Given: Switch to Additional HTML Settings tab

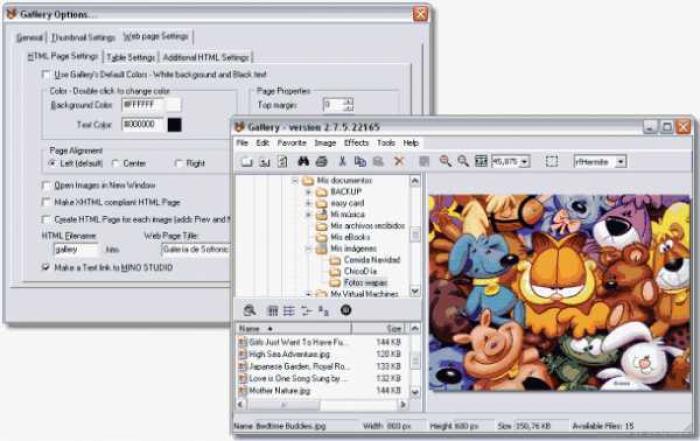Looking at the screenshot, I should (206, 57).
